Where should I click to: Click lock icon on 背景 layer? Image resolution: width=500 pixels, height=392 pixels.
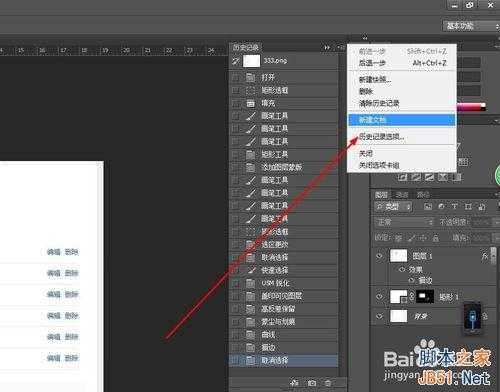(485, 316)
